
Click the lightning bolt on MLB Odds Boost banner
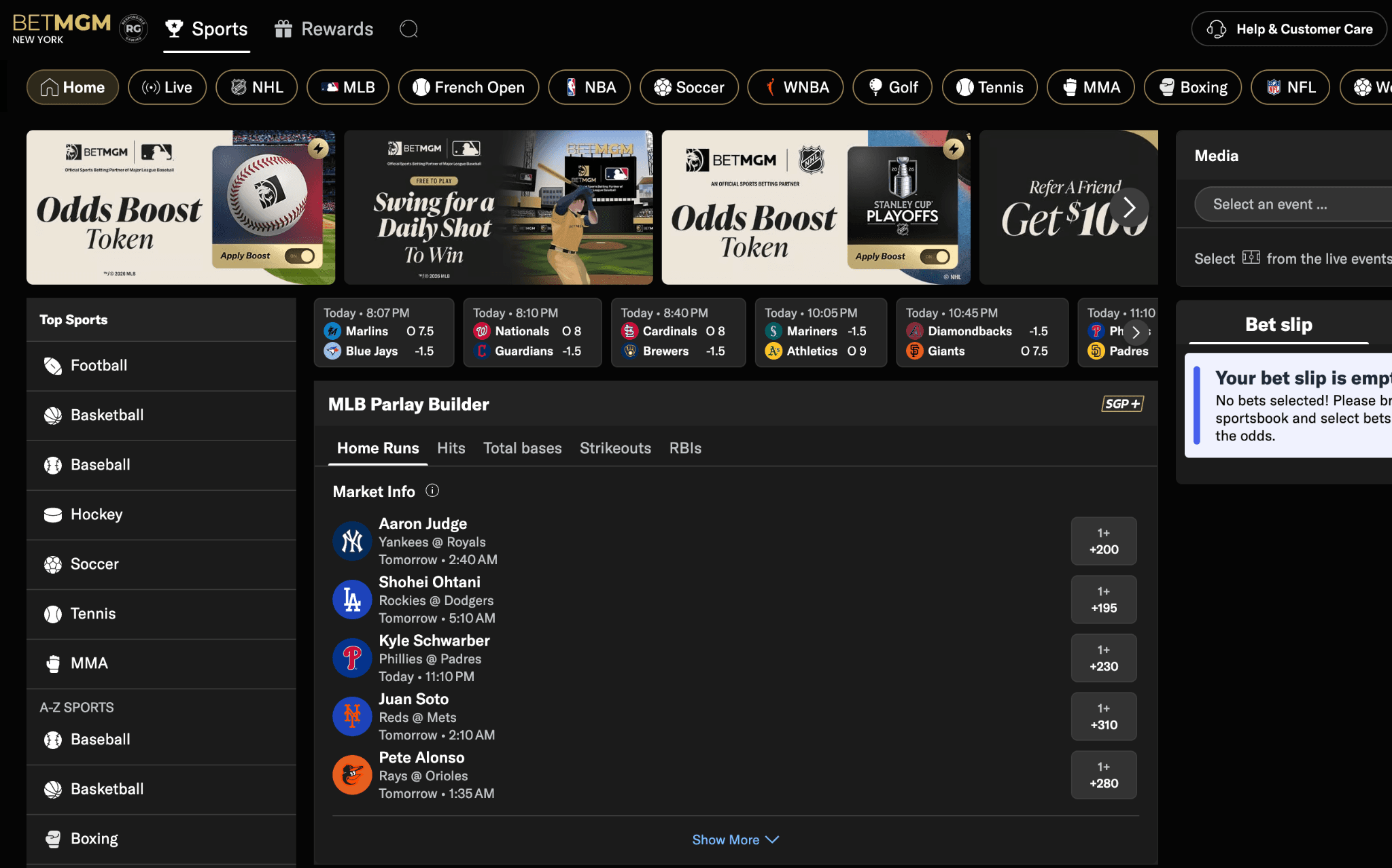click(x=318, y=148)
